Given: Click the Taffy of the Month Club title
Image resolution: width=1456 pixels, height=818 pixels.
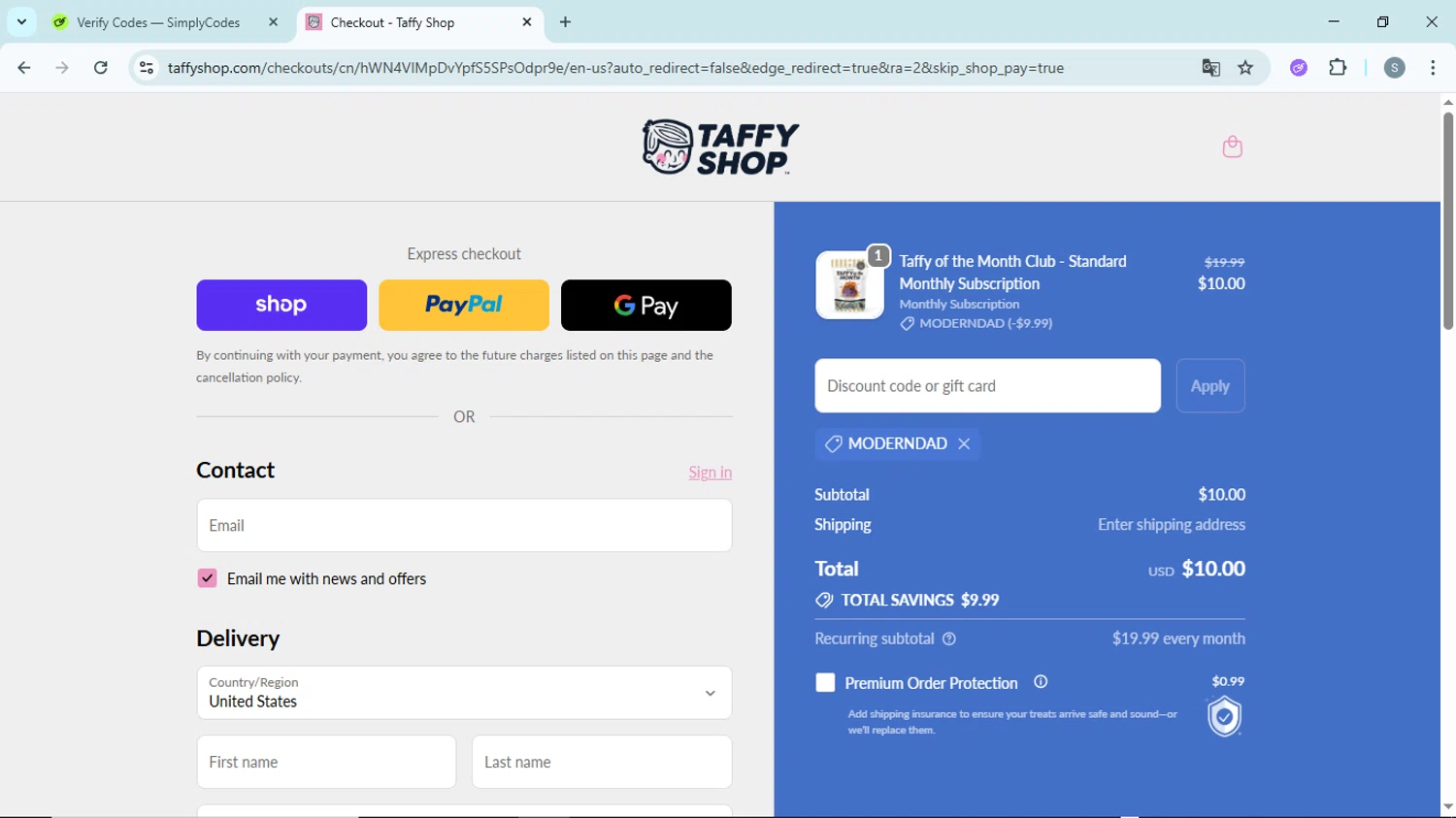Looking at the screenshot, I should pyautogui.click(x=1012, y=273).
